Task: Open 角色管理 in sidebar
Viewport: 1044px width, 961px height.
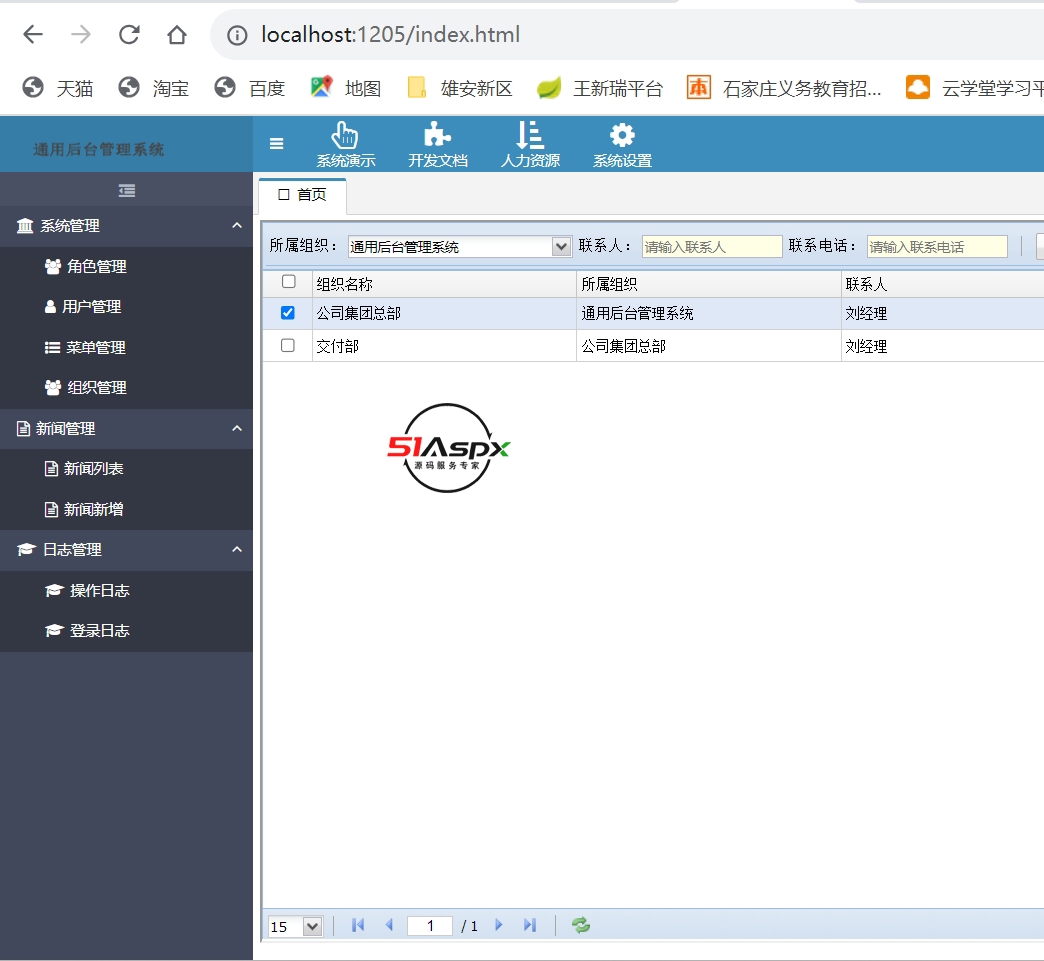Action: coord(127,266)
